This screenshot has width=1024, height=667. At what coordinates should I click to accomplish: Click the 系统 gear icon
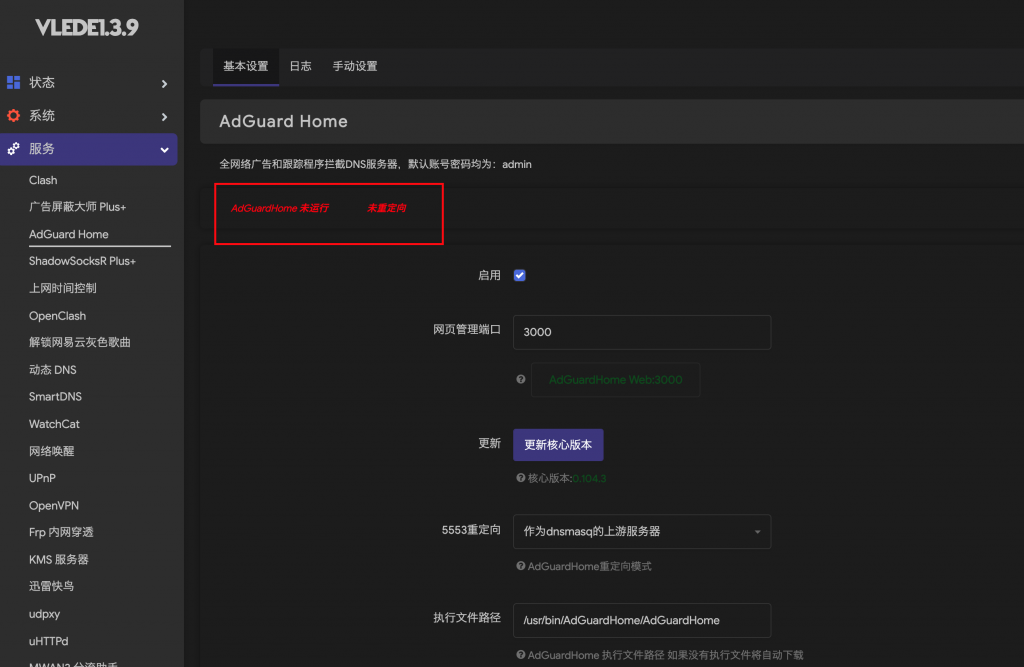13,116
